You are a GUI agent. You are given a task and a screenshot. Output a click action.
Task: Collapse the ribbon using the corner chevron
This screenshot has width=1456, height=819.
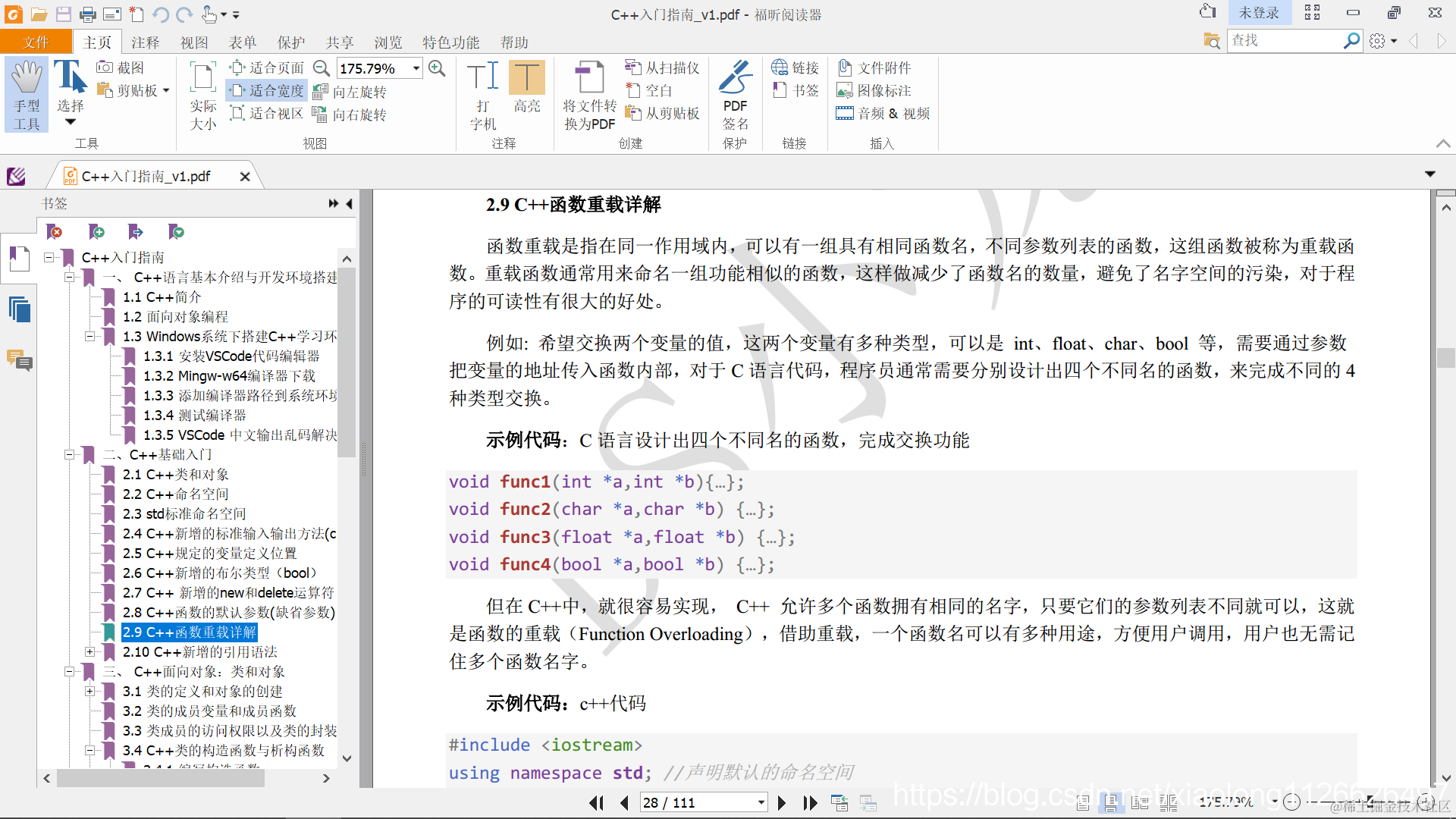point(1442,143)
